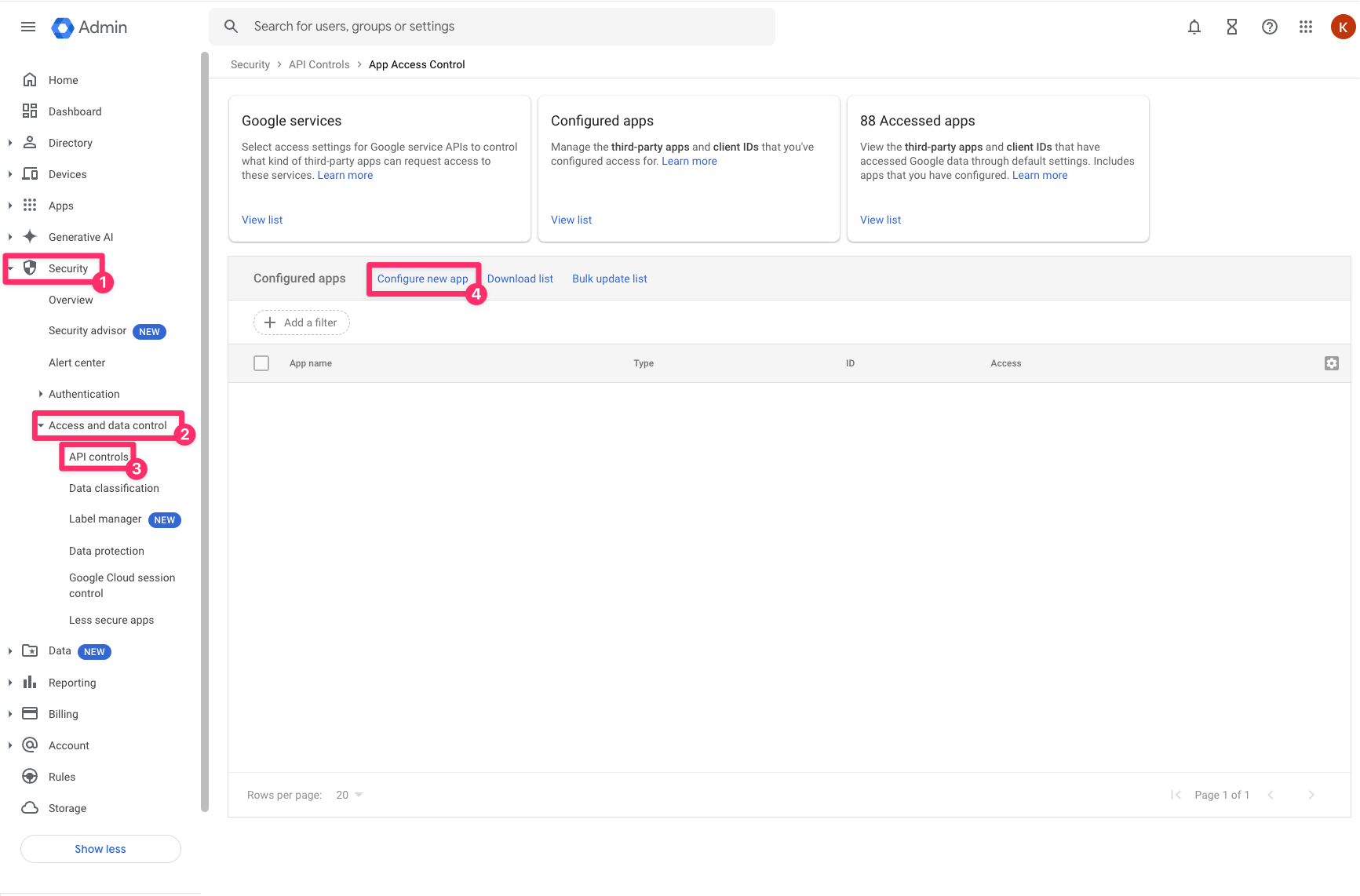The height and width of the screenshot is (896, 1360).
Task: Click Learn more in Google services card
Action: click(x=345, y=175)
